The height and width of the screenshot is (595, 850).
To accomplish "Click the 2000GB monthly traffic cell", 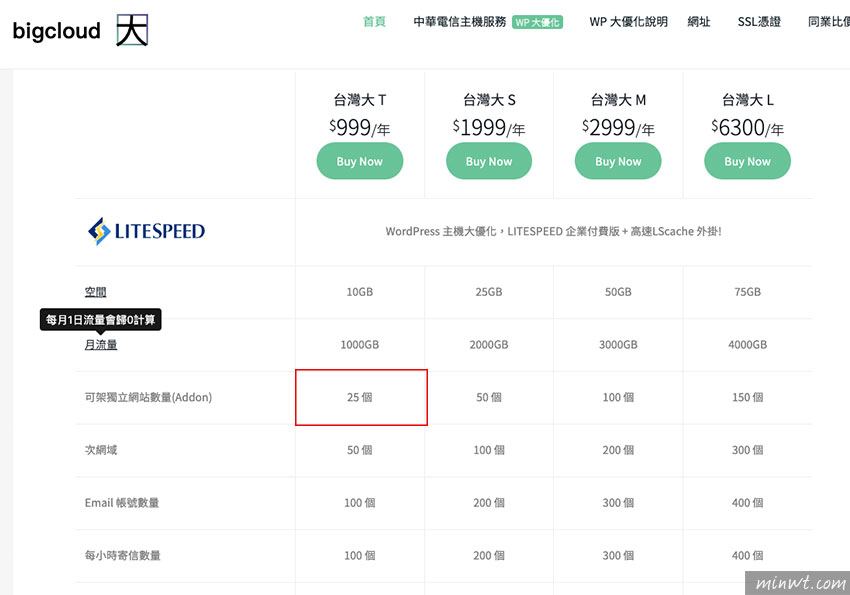I will point(489,345).
